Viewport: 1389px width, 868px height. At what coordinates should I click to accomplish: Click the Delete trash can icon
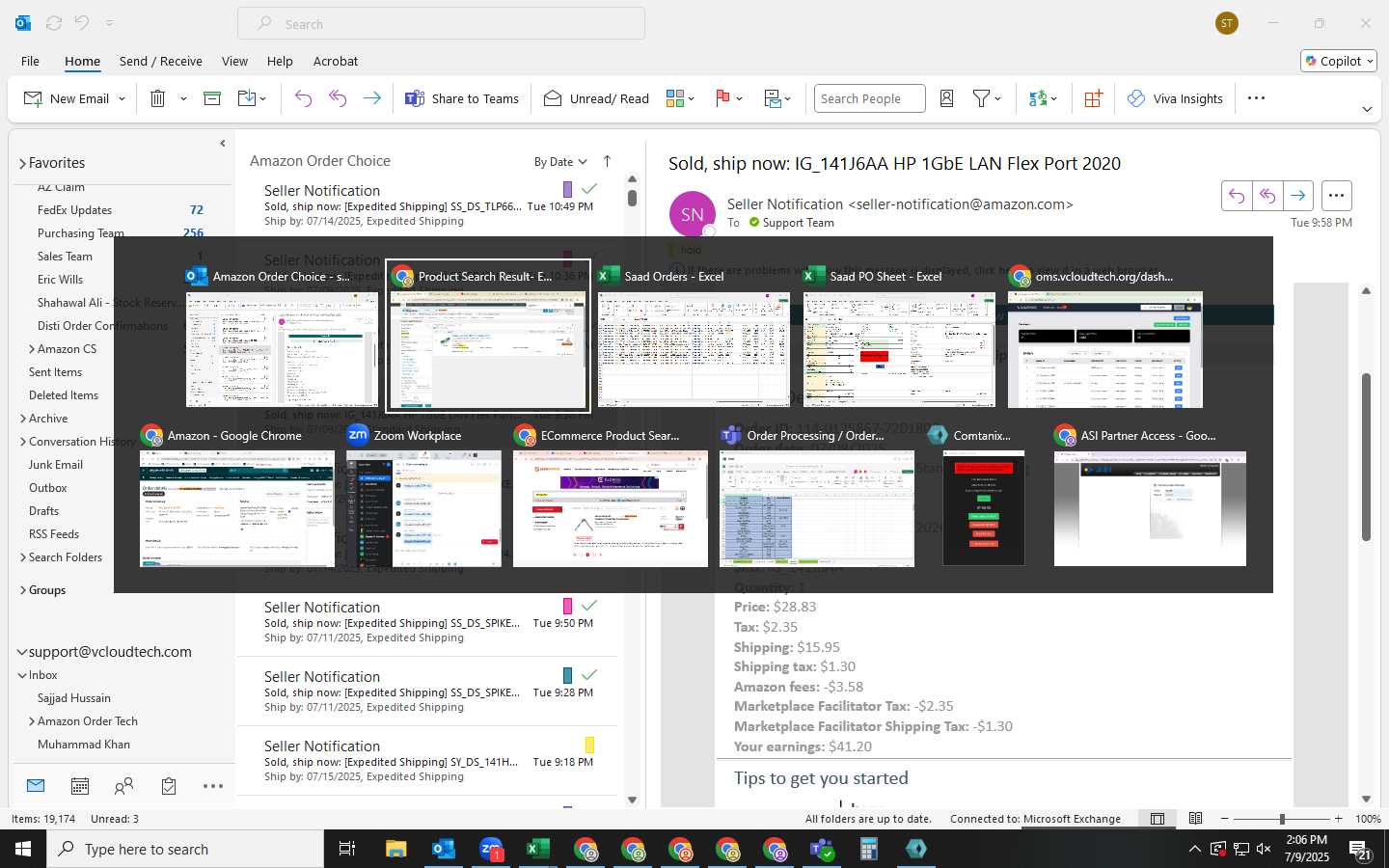(158, 98)
